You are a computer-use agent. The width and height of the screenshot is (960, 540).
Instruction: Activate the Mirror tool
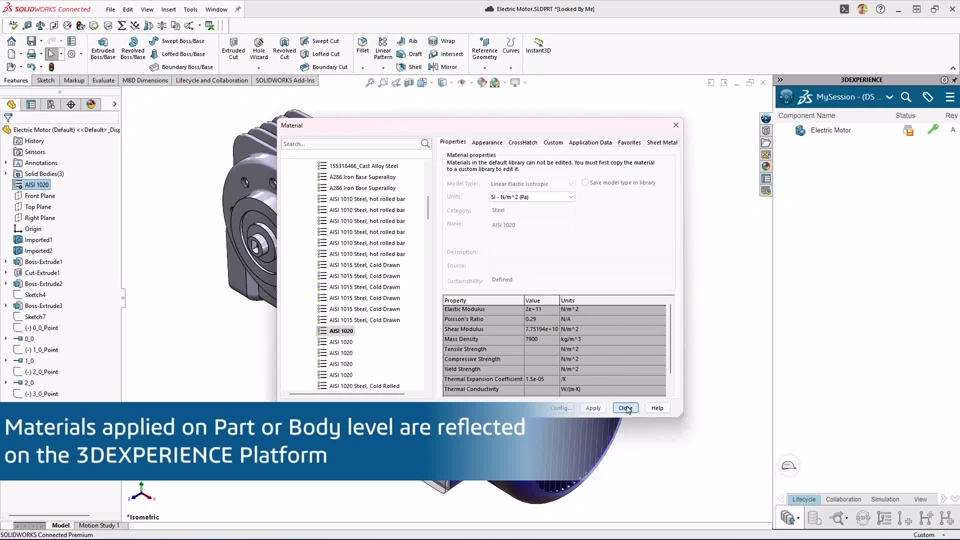click(x=443, y=67)
